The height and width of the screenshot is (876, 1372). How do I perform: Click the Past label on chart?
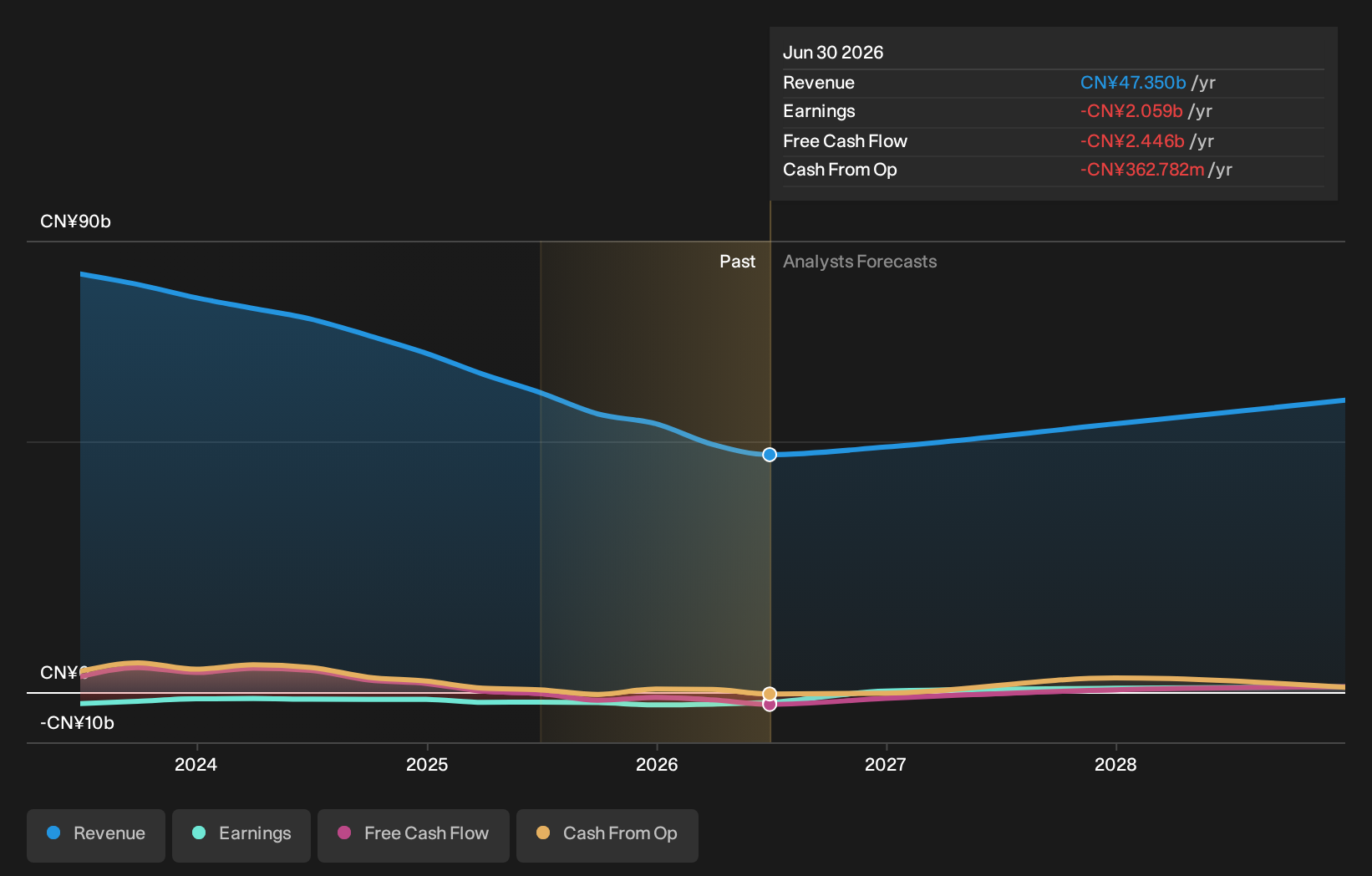738,262
